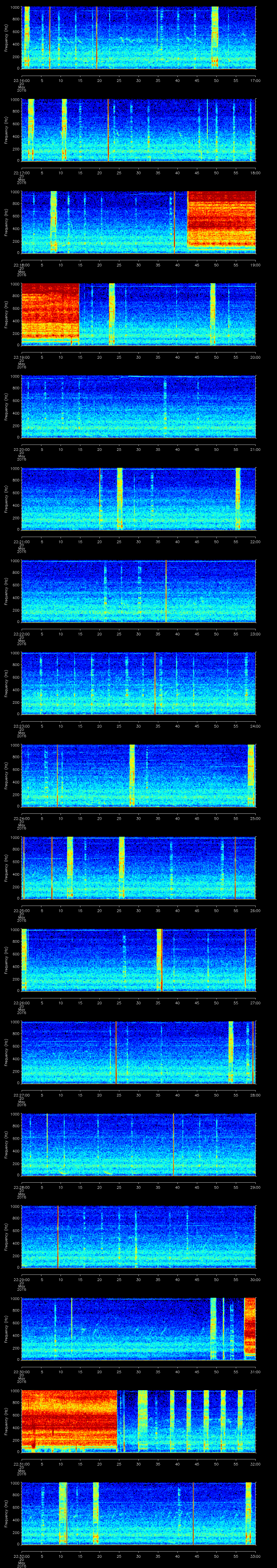Click the '45' tick label under 22:27:00 panel
Image resolution: width=277 pixels, height=1568 pixels.
tap(197, 1095)
